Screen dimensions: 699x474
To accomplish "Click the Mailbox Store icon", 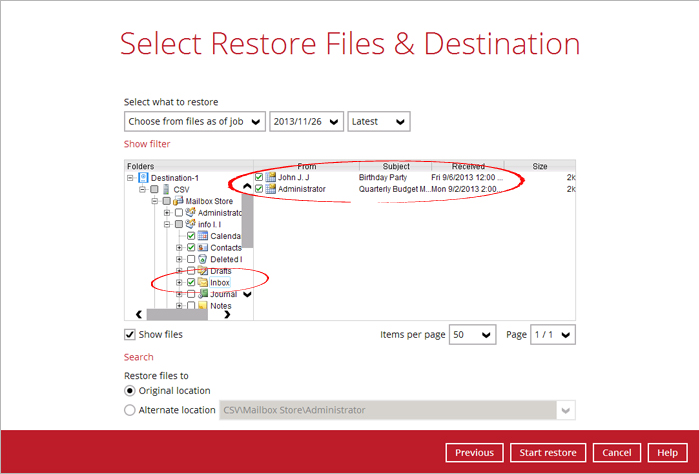I will coord(178,201).
